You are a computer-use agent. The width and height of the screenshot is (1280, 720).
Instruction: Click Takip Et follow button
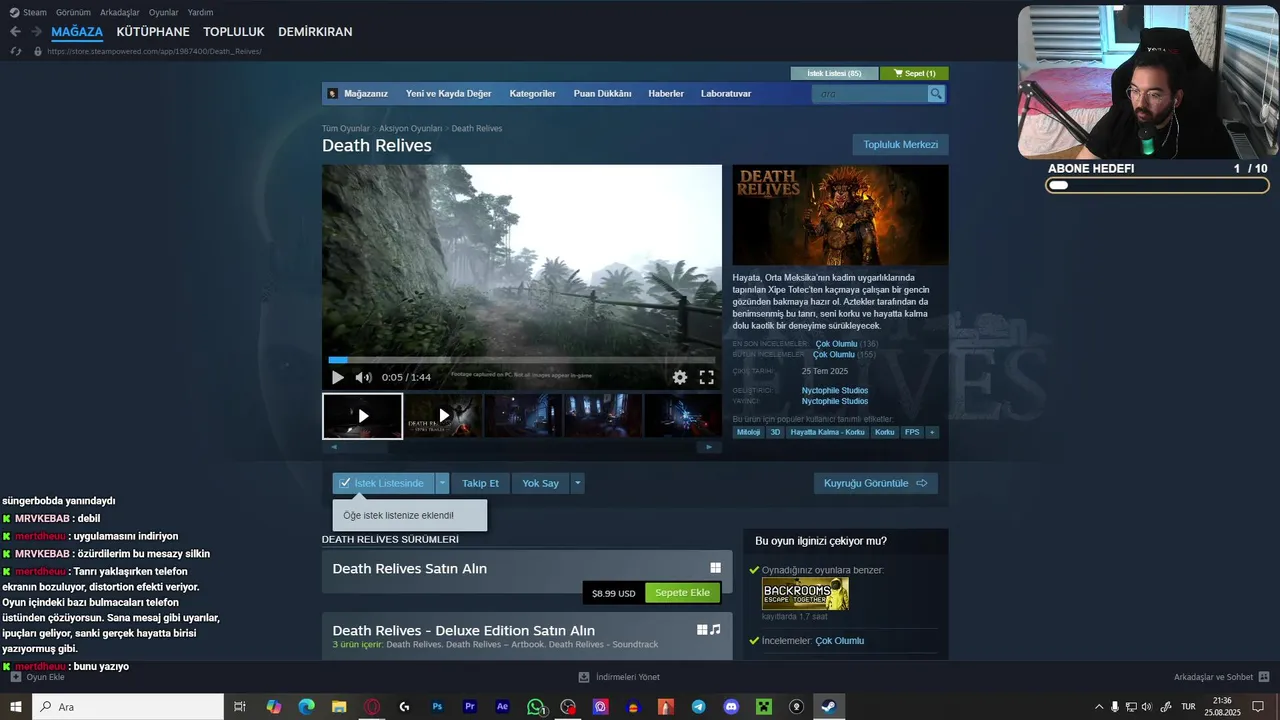point(480,483)
